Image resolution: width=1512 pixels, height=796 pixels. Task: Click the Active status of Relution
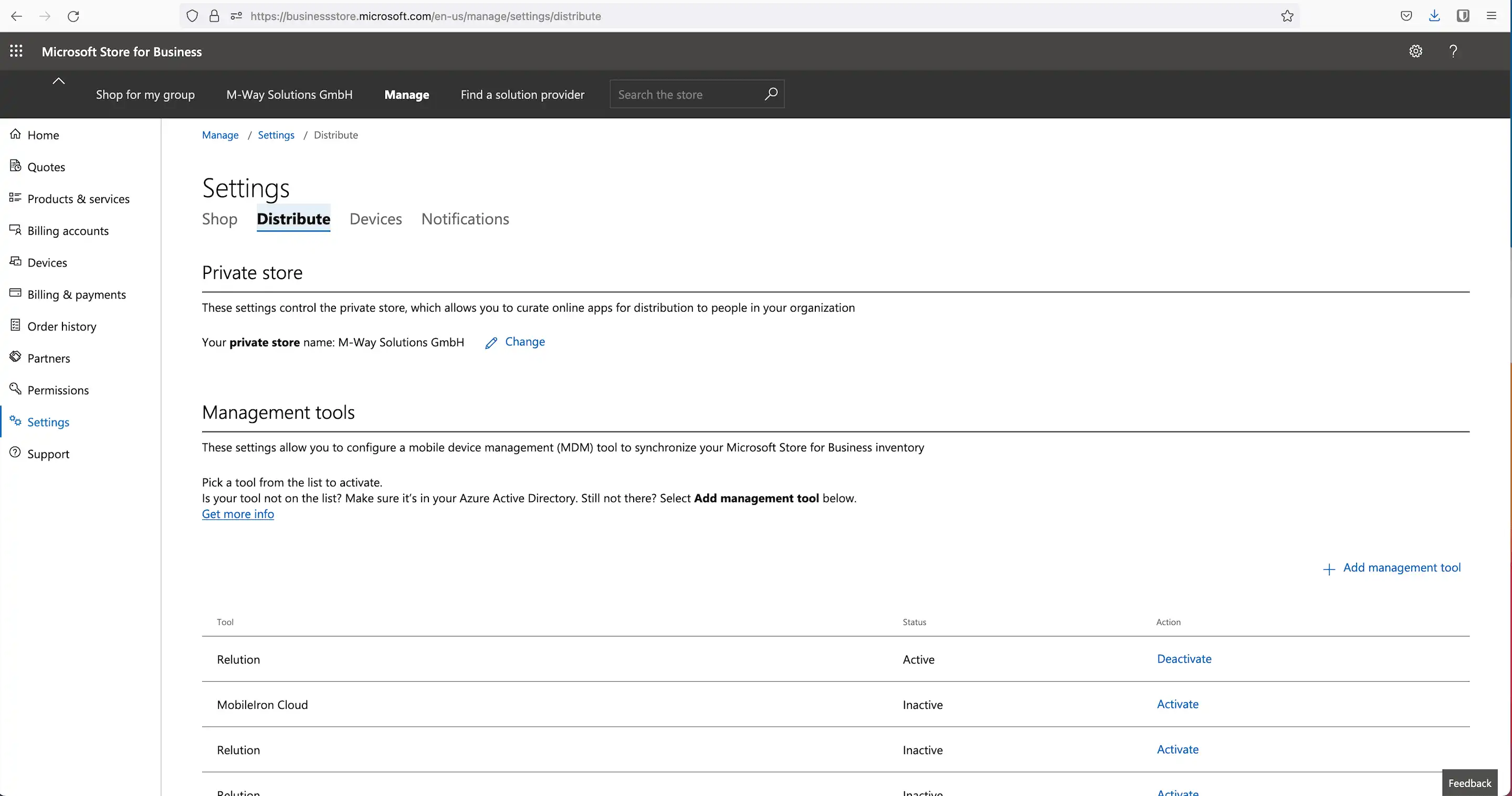919,660
